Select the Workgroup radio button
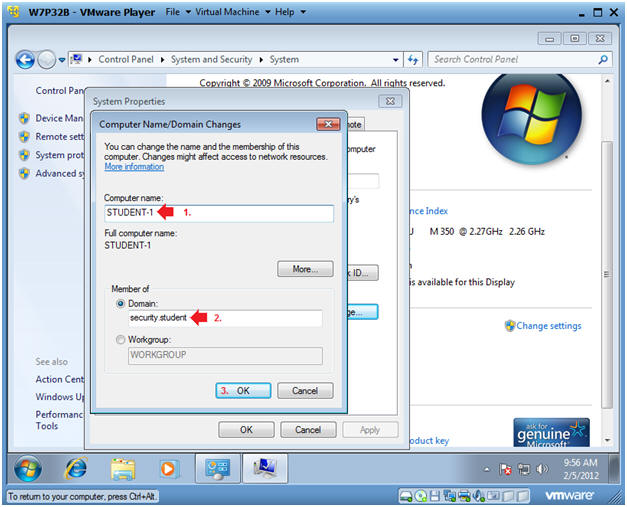Image resolution: width=627 pixels, height=507 pixels. 120,340
